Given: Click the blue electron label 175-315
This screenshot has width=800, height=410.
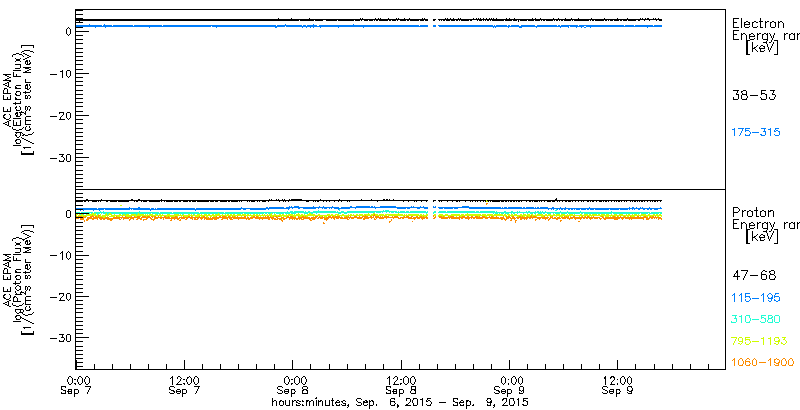Looking at the screenshot, I should coord(756,133).
